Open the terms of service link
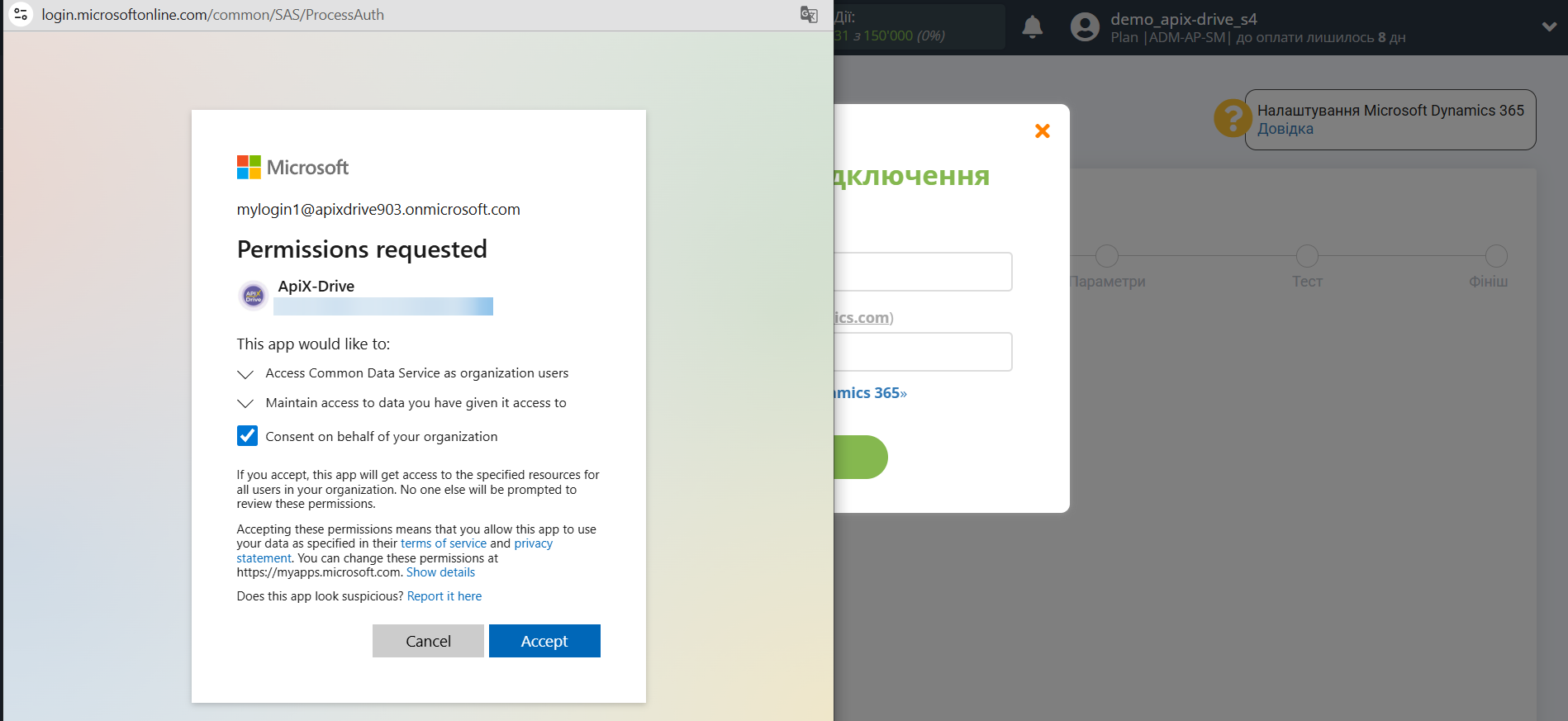The width and height of the screenshot is (1568, 721). [444, 543]
